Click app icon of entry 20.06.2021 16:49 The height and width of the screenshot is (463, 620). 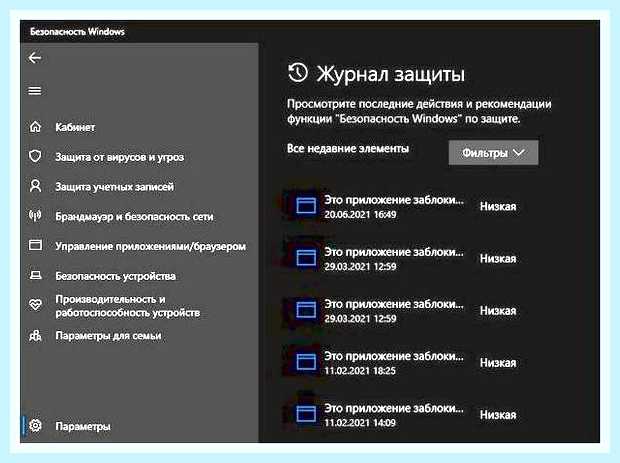tap(306, 206)
